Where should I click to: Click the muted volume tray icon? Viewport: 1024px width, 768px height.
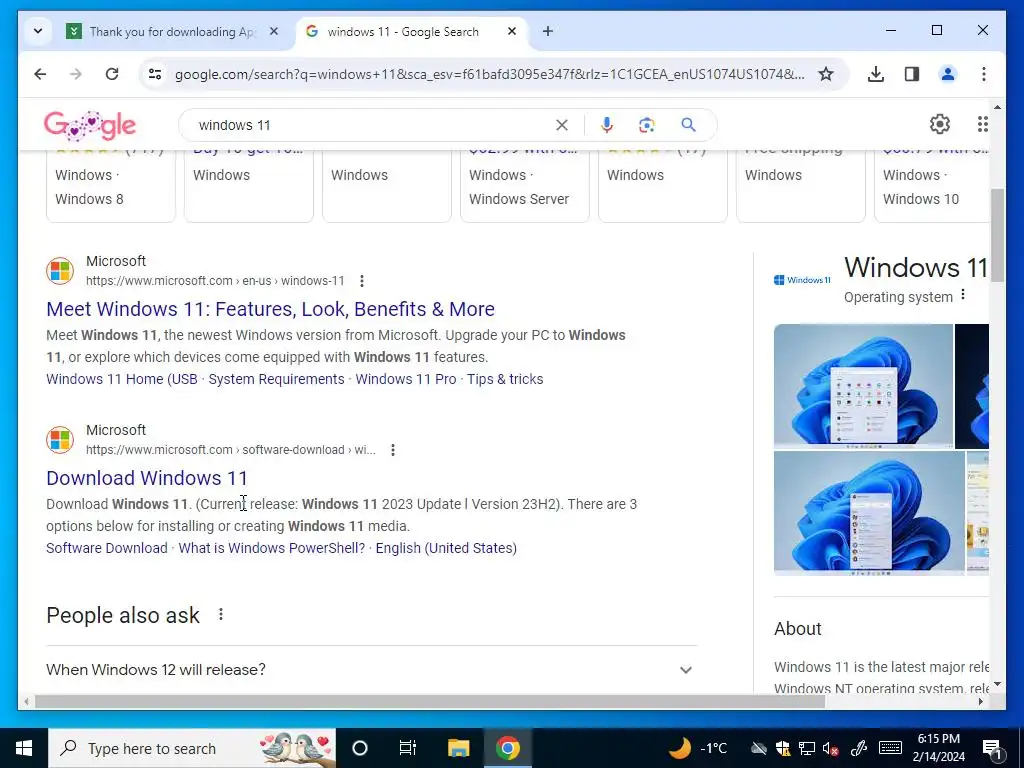point(831,748)
